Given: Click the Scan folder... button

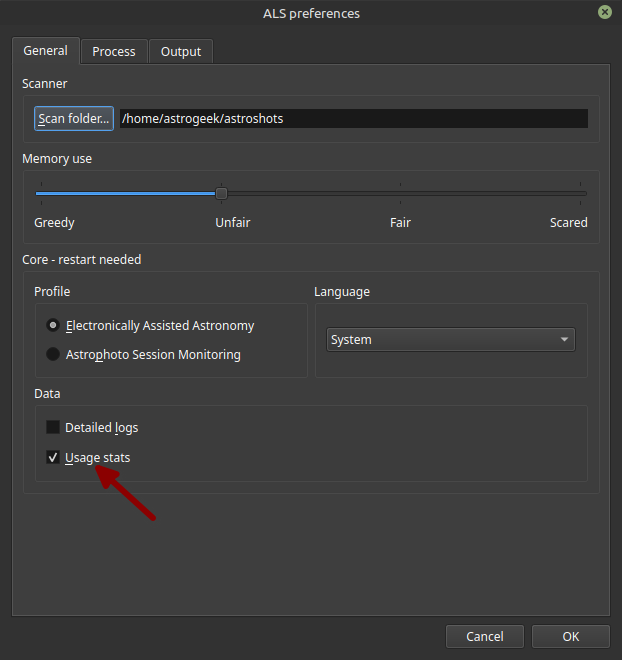Looking at the screenshot, I should (x=74, y=119).
